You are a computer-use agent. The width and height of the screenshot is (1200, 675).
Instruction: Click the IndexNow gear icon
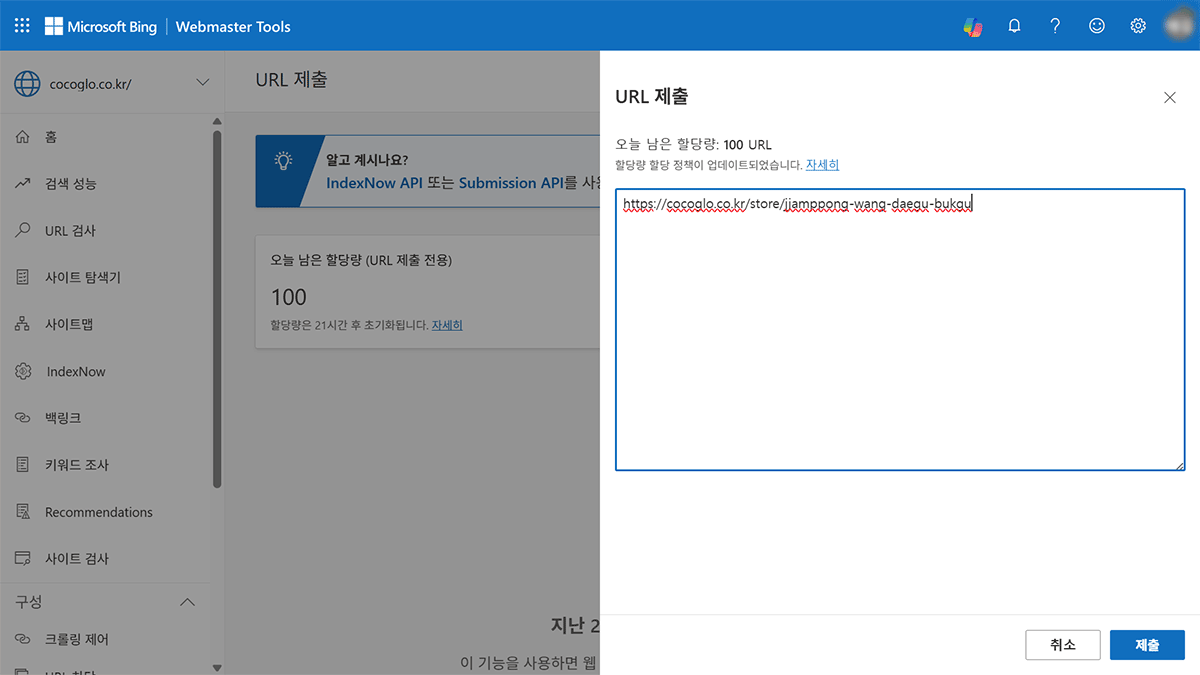23,371
